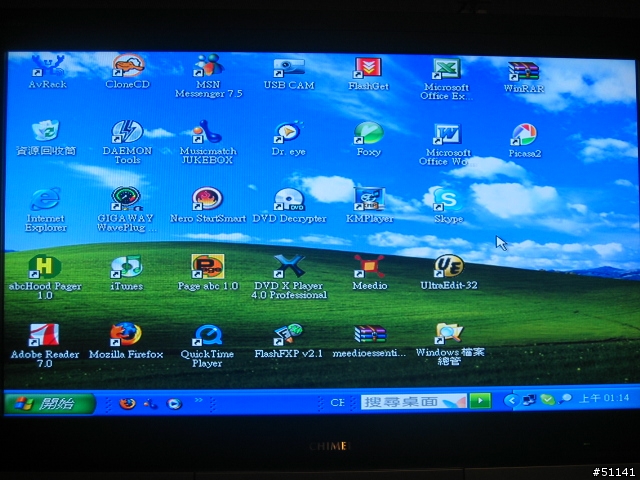This screenshot has height=480, width=640.
Task: Open the QuickTime Player shortcut
Action: click(x=207, y=346)
